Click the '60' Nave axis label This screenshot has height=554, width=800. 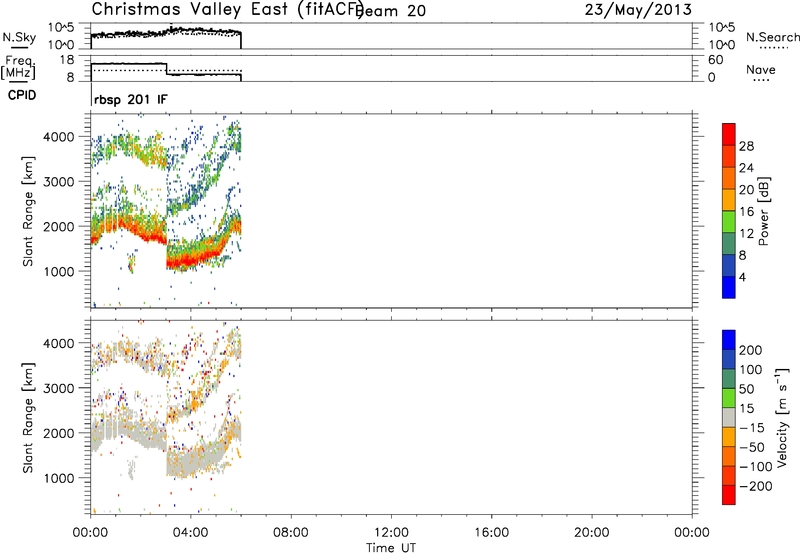pyautogui.click(x=716, y=60)
